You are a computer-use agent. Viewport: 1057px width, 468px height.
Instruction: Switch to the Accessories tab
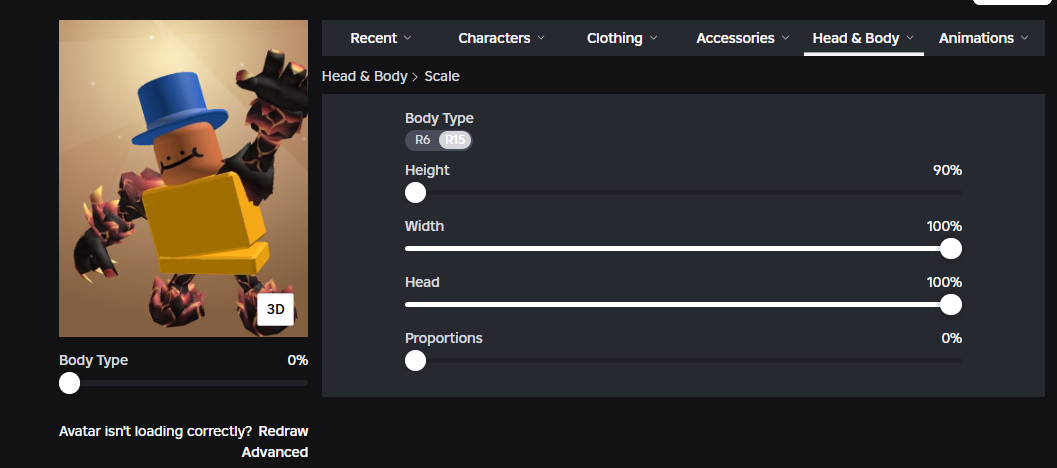(x=735, y=38)
